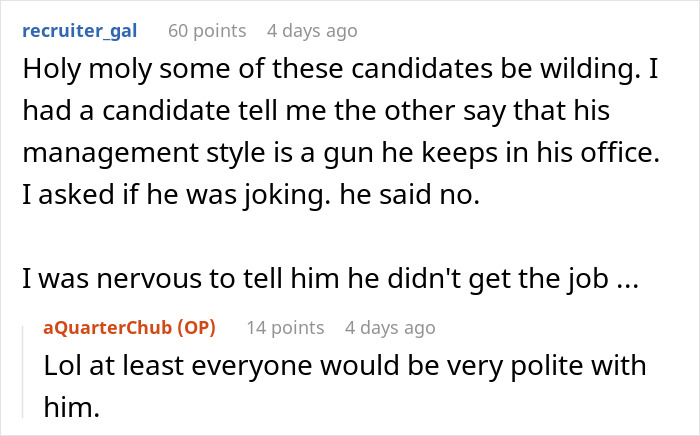
Task: Click the sentence 'he said no'
Action: [x=409, y=195]
